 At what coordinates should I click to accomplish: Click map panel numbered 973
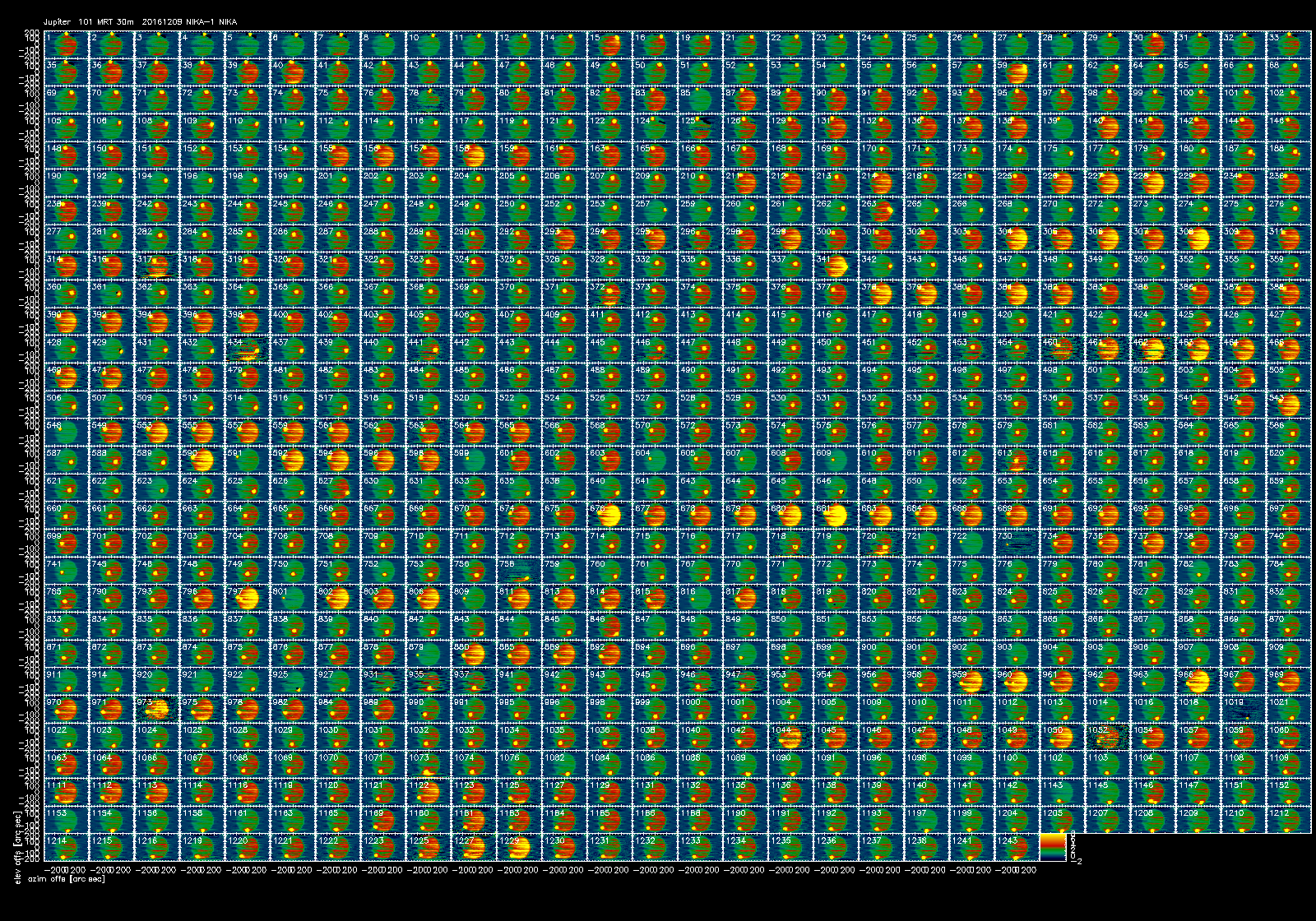point(156,709)
